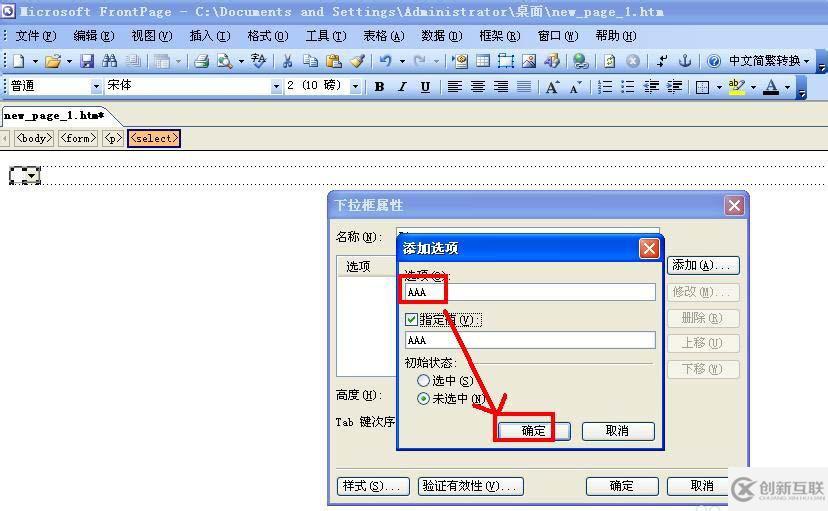
Task: Open the 编辑 menu
Action: [93, 36]
